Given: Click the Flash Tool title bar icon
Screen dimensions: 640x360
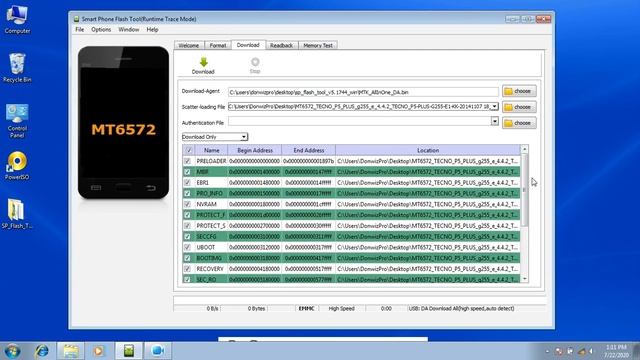Looking at the screenshot, I should 76,19.
